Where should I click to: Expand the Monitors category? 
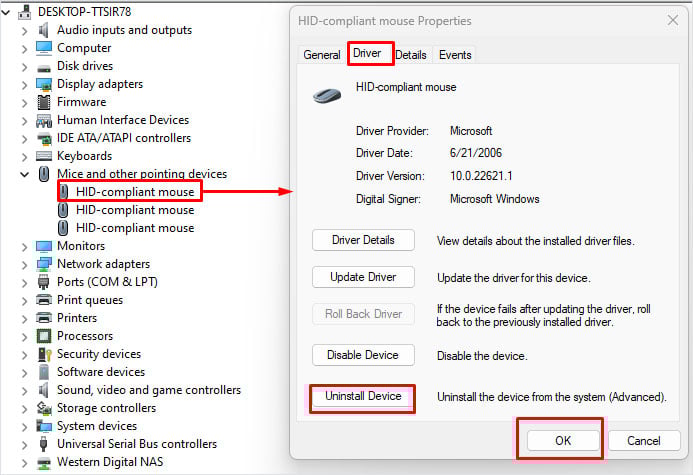point(24,246)
